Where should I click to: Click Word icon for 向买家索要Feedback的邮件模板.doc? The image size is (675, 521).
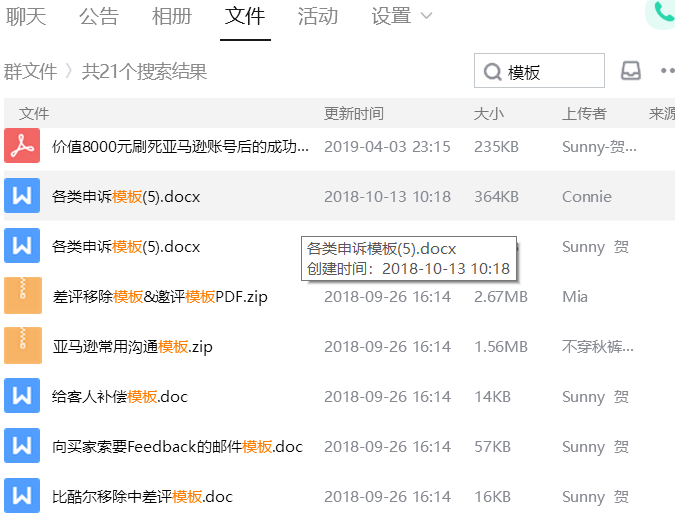(x=22, y=445)
